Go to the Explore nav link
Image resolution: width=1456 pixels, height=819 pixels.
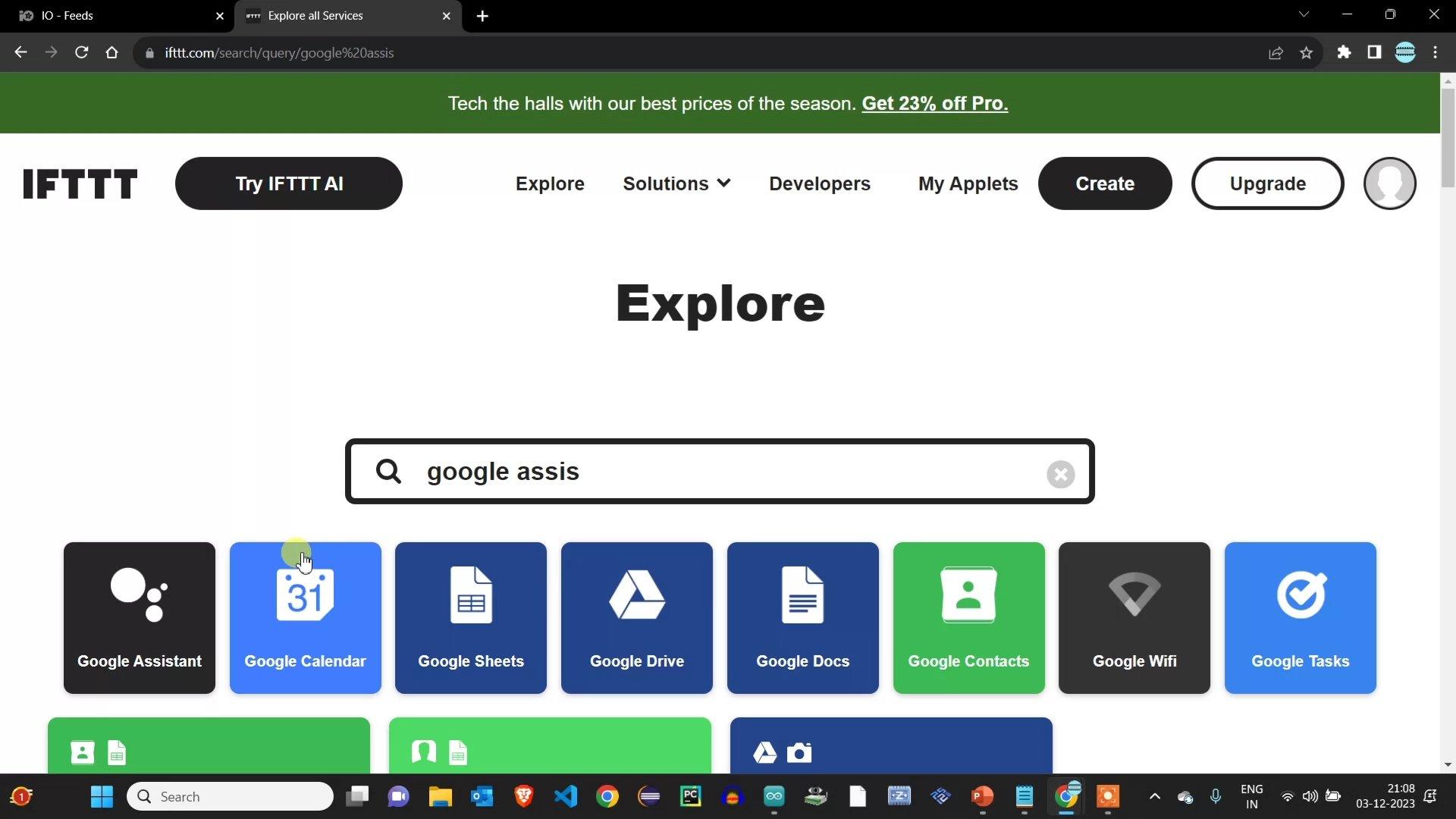(550, 184)
